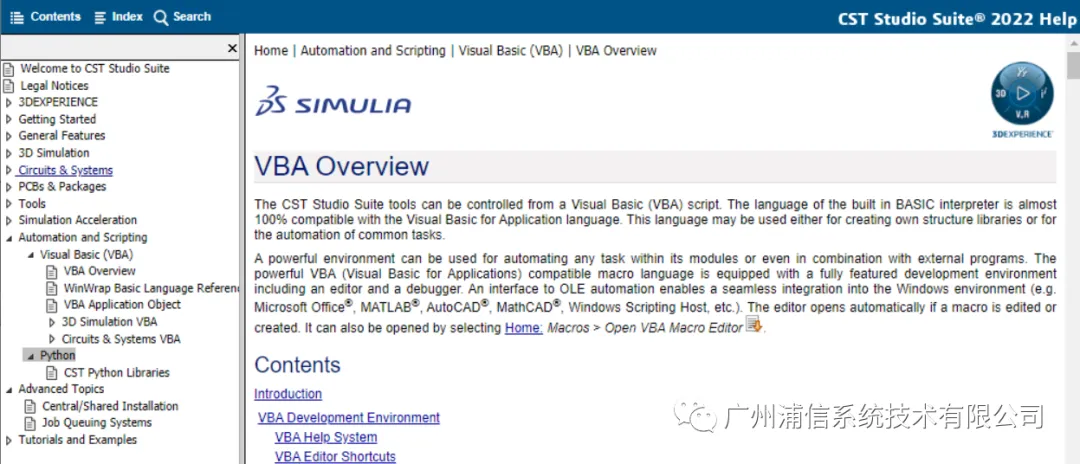Collapse the Automation and Scripting node
The height and width of the screenshot is (464, 1080).
[8, 238]
